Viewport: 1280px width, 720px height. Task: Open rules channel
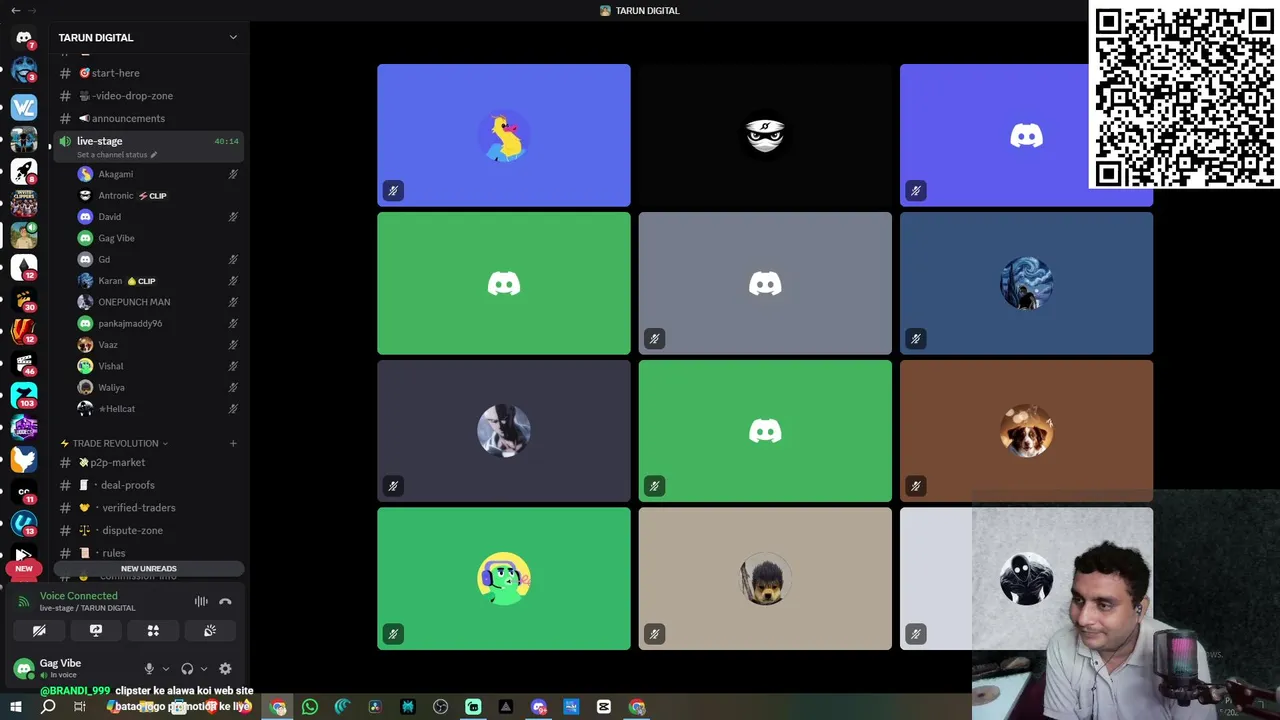point(148,553)
